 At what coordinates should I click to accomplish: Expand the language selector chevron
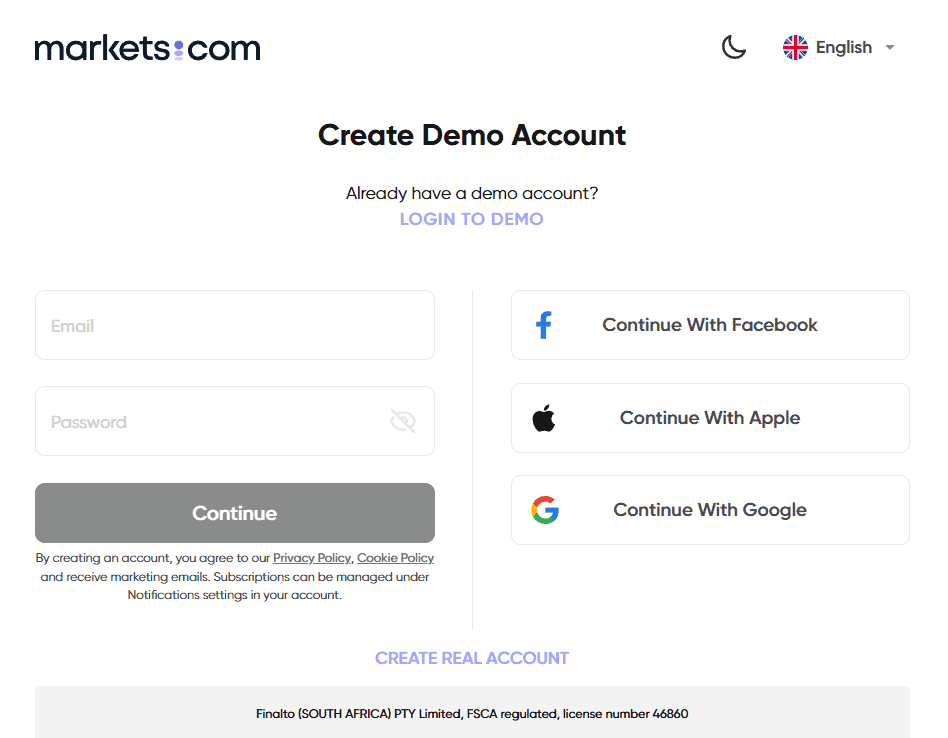pos(889,47)
